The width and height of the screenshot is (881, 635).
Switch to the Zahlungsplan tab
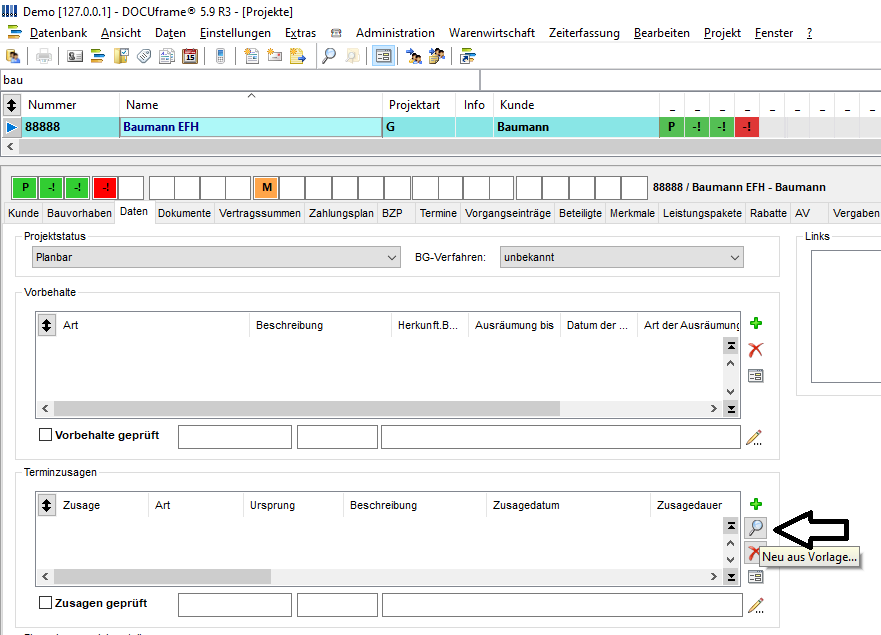coord(341,214)
